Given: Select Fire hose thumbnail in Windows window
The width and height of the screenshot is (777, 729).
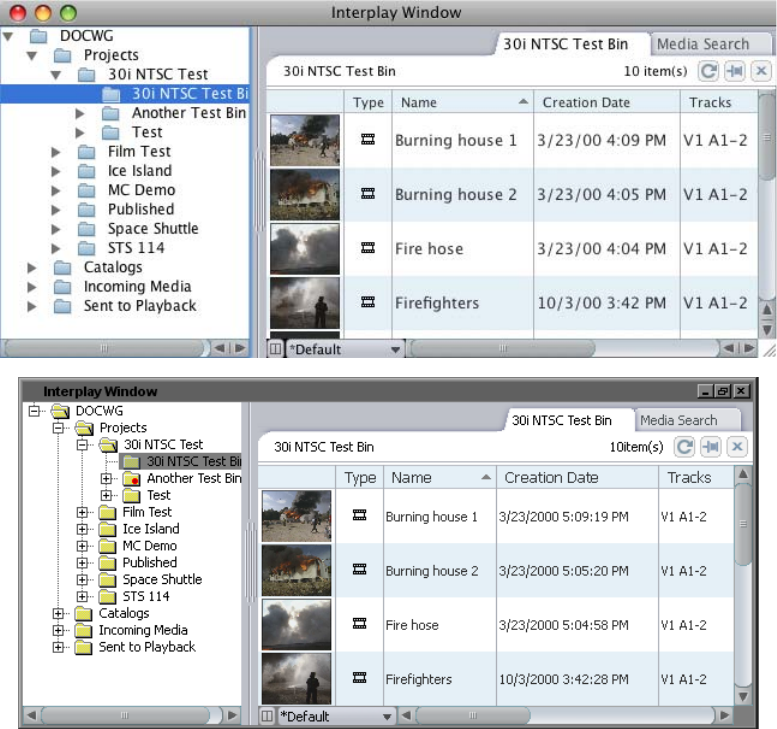Looking at the screenshot, I should (296, 624).
